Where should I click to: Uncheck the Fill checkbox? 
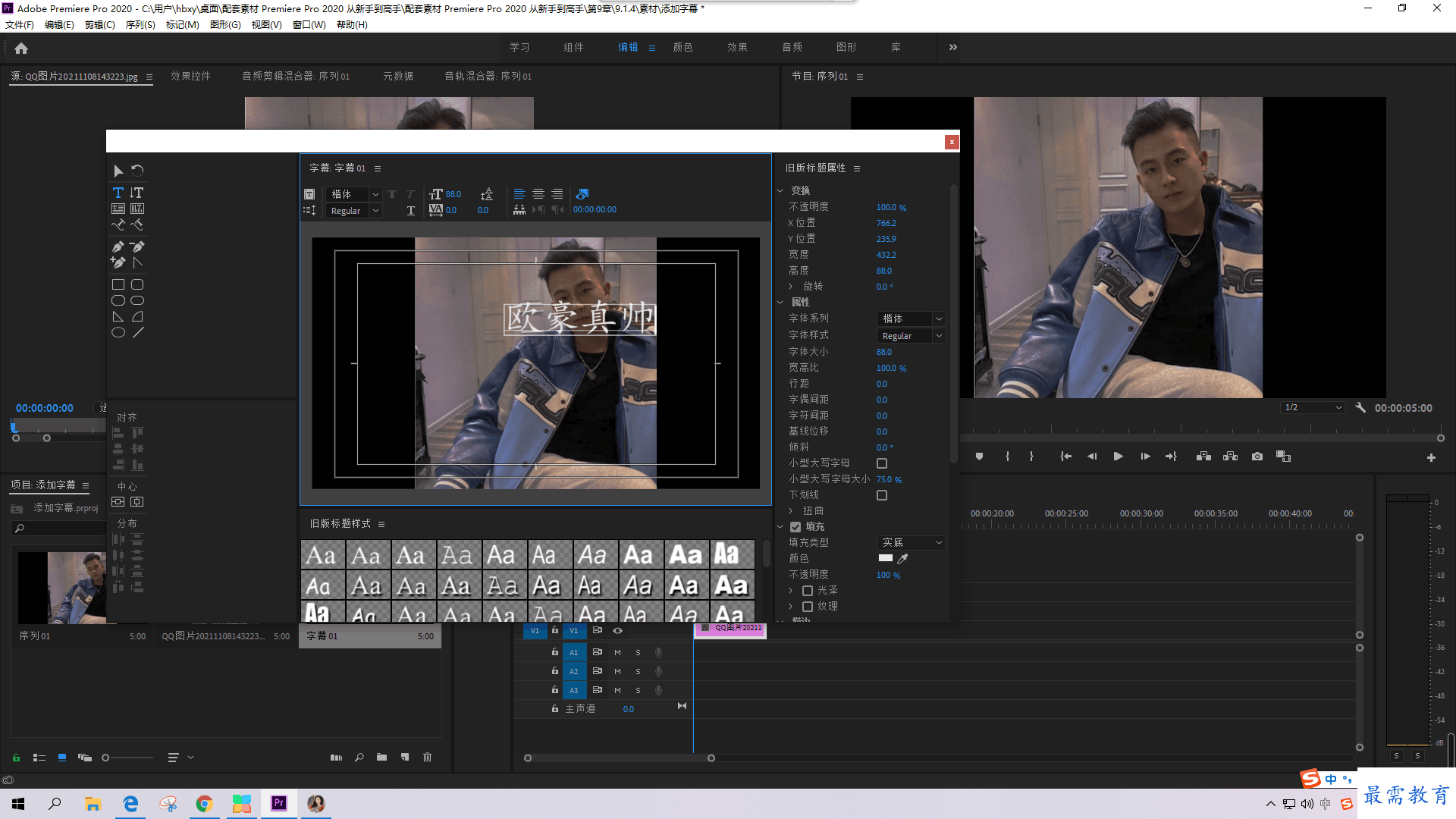click(x=795, y=527)
